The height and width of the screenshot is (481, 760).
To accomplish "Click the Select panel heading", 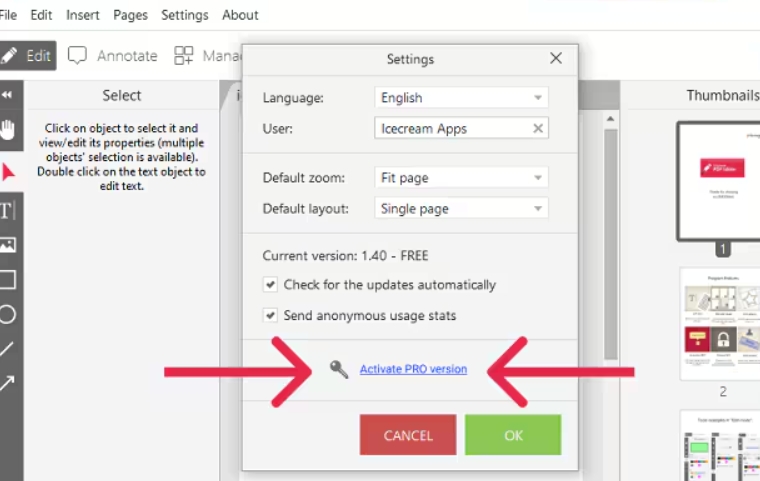I will coord(122,96).
